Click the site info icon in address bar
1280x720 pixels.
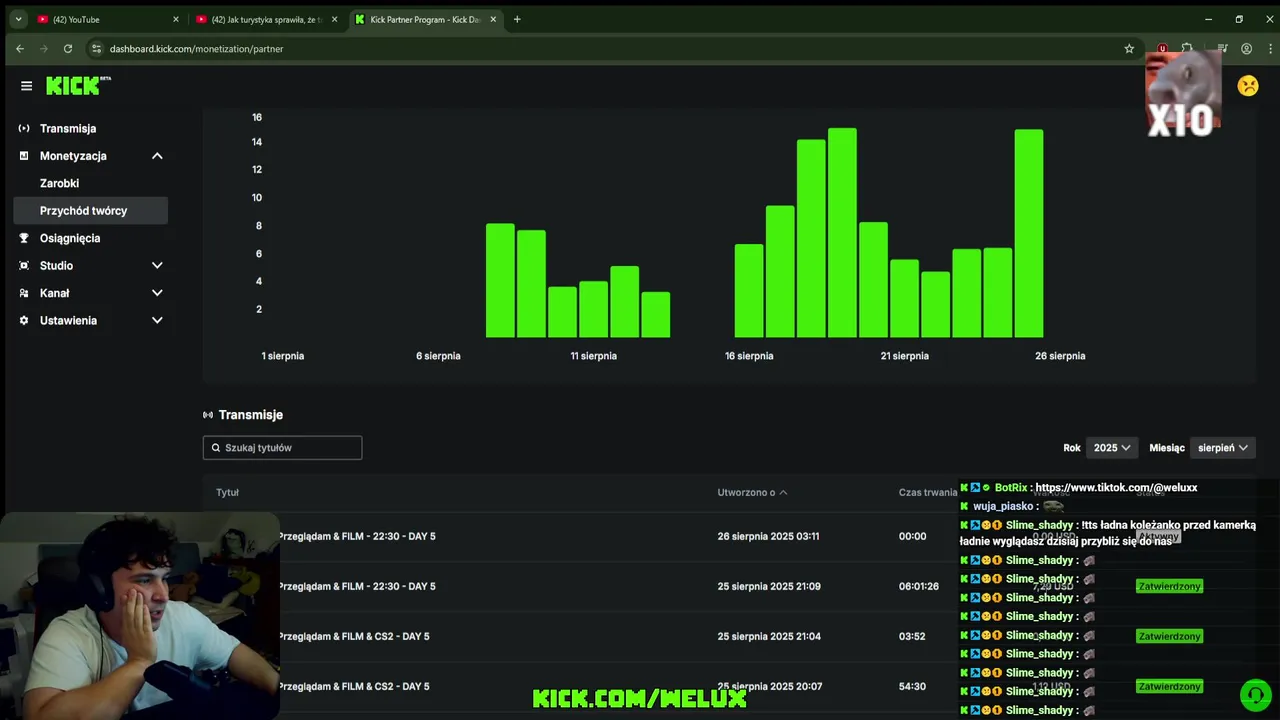coord(96,49)
